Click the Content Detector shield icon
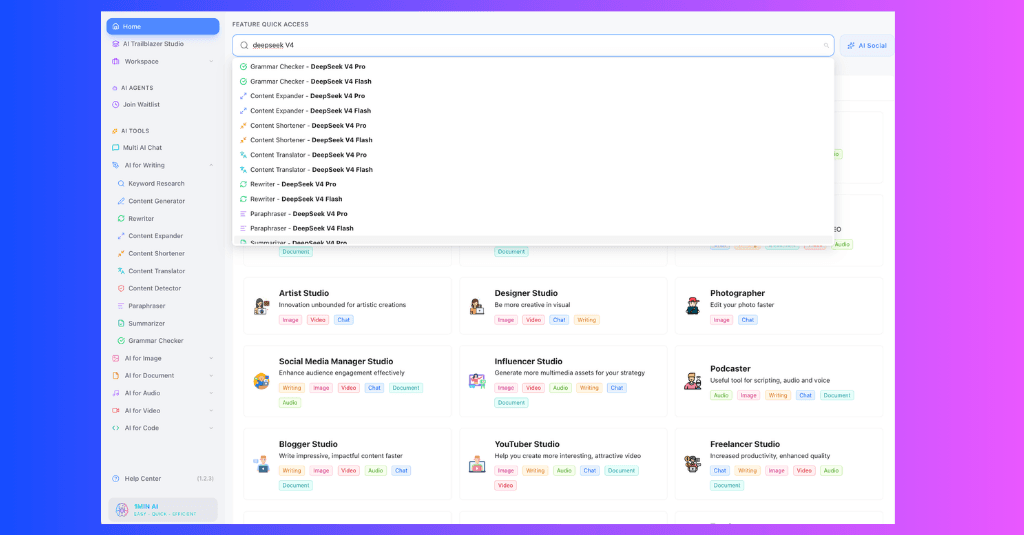Viewport: 1024px width, 535px height. [x=121, y=288]
